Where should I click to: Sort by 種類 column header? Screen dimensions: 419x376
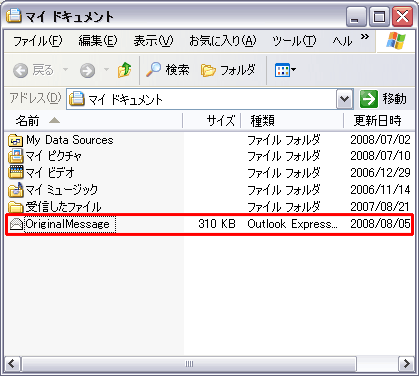tap(292, 121)
